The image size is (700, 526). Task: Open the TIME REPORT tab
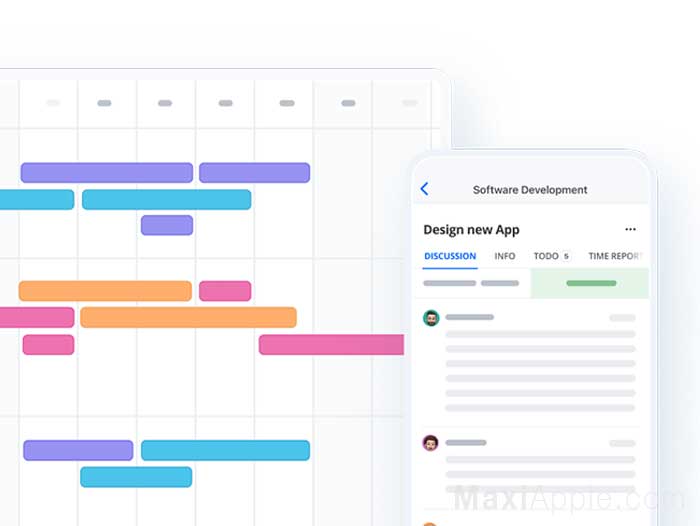tap(615, 256)
